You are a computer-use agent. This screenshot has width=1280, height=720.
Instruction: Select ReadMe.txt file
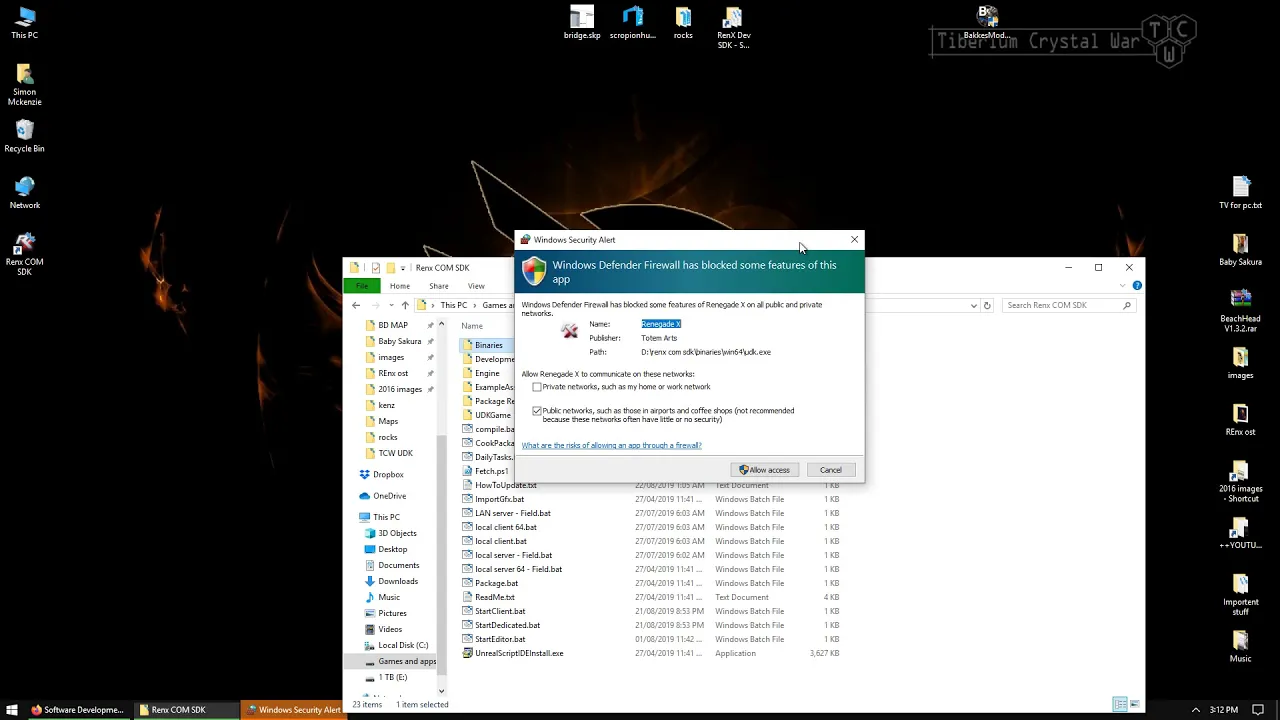pos(495,597)
